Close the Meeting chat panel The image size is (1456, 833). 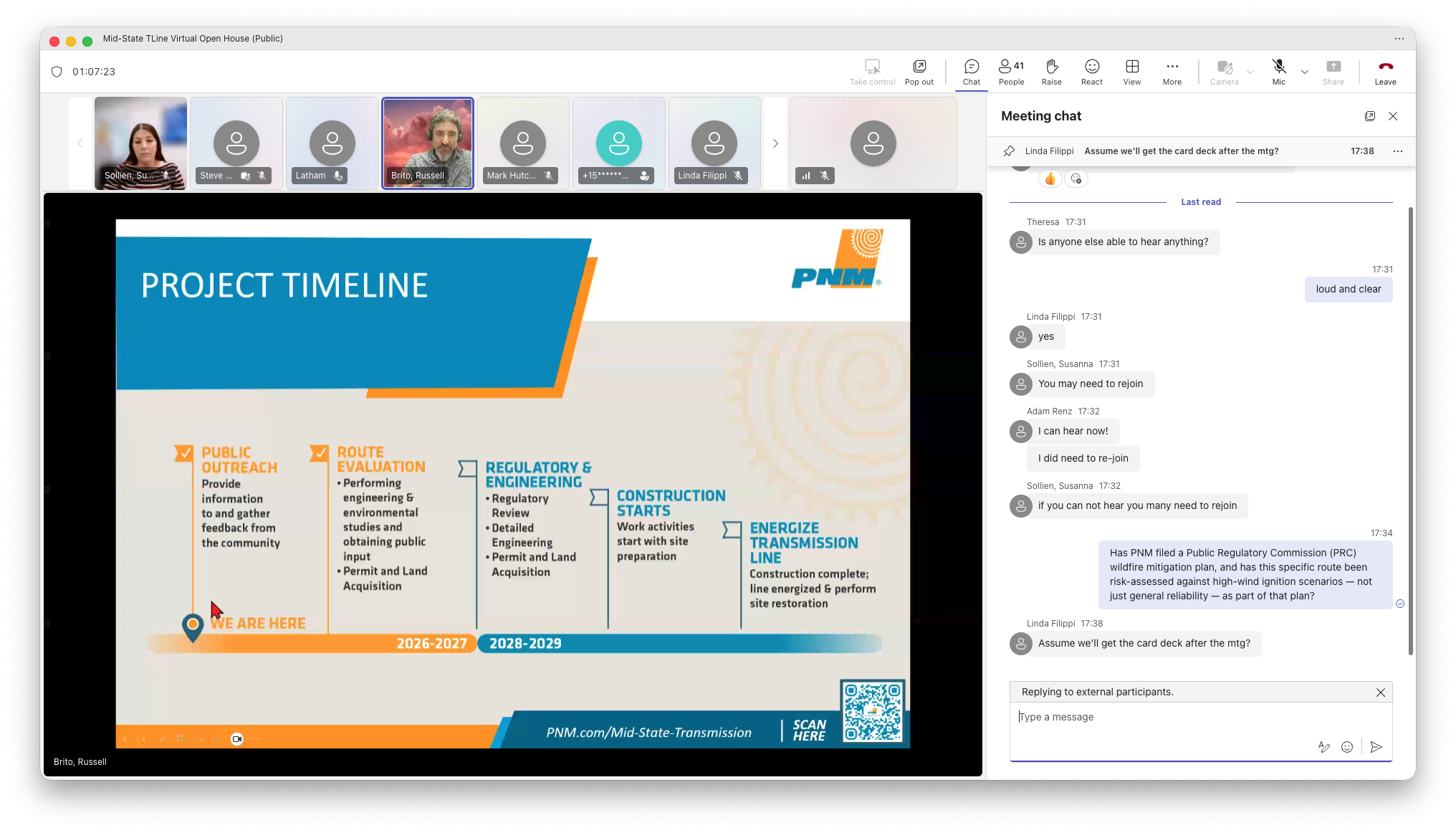click(x=1393, y=116)
